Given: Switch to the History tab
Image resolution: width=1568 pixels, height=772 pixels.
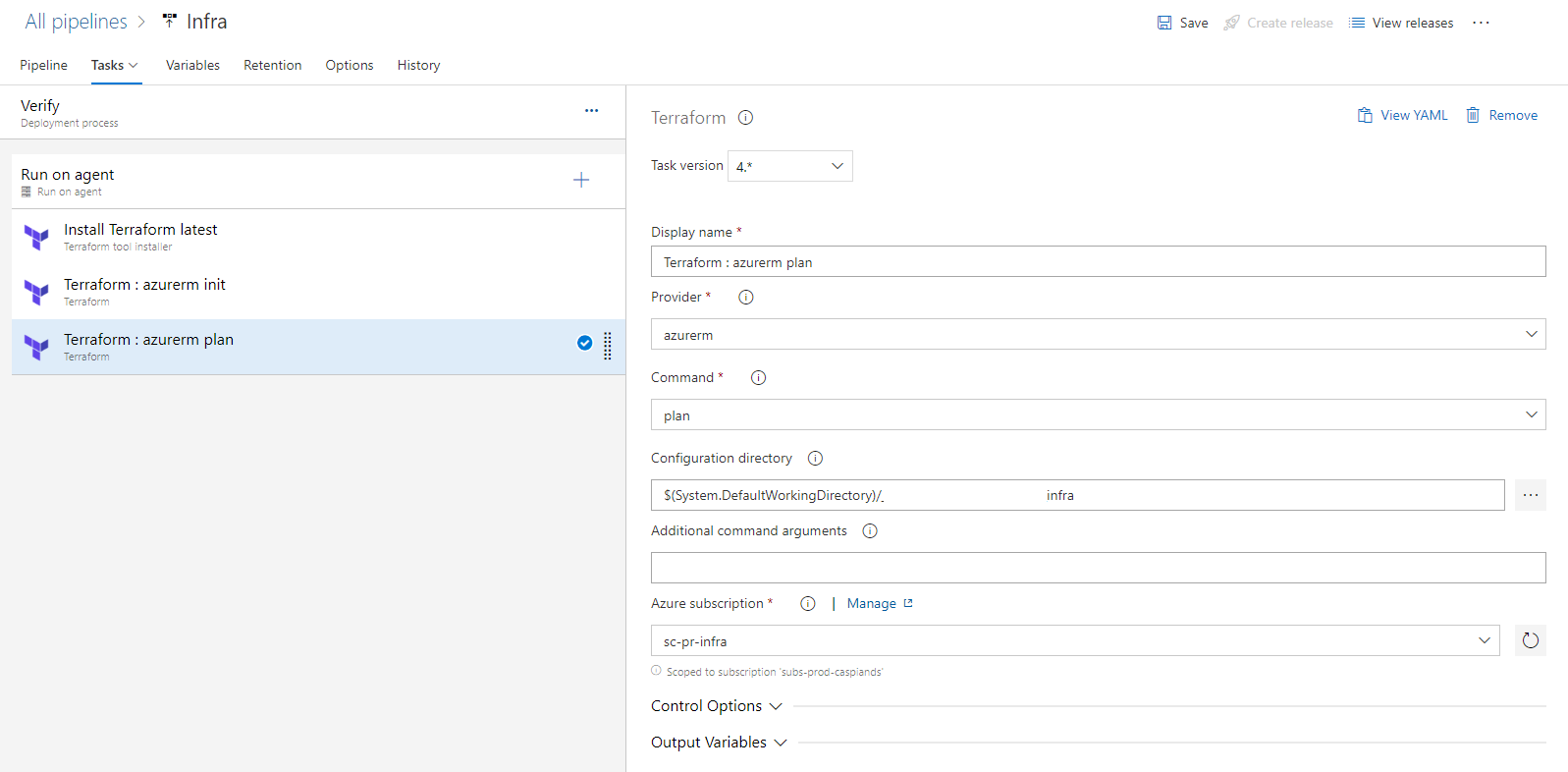Looking at the screenshot, I should 418,65.
